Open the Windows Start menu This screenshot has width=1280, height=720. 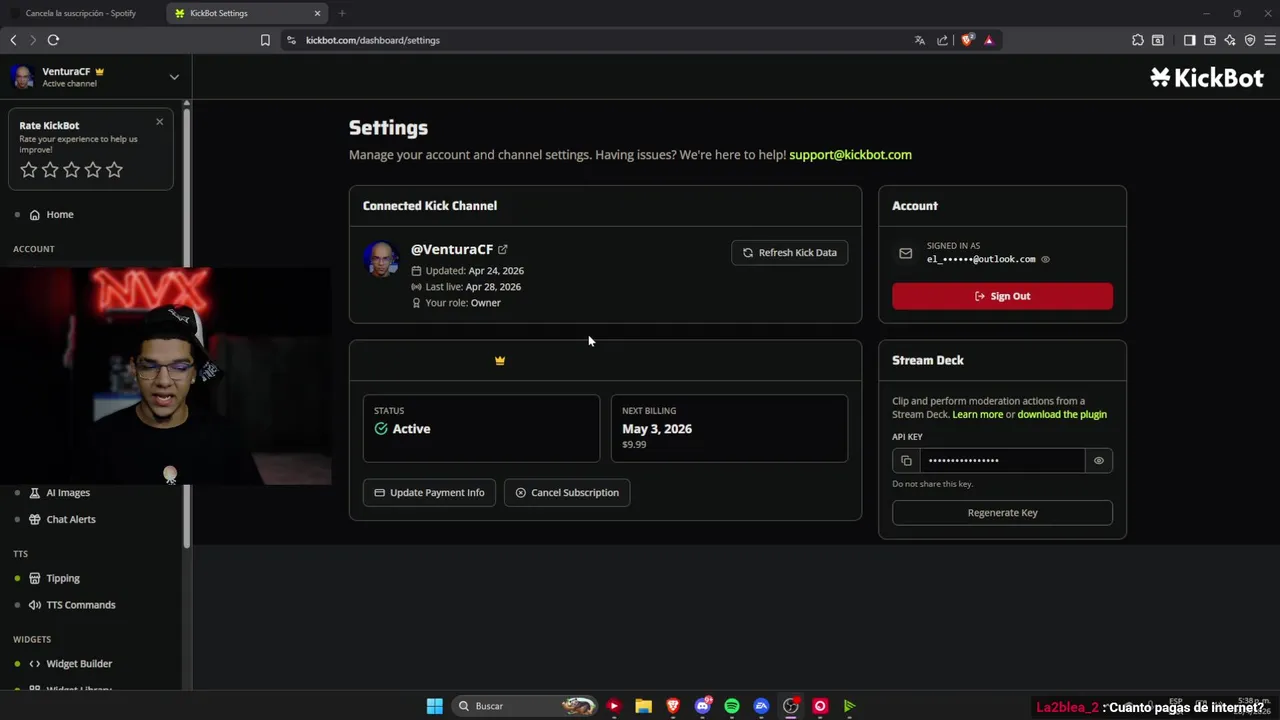click(435, 706)
